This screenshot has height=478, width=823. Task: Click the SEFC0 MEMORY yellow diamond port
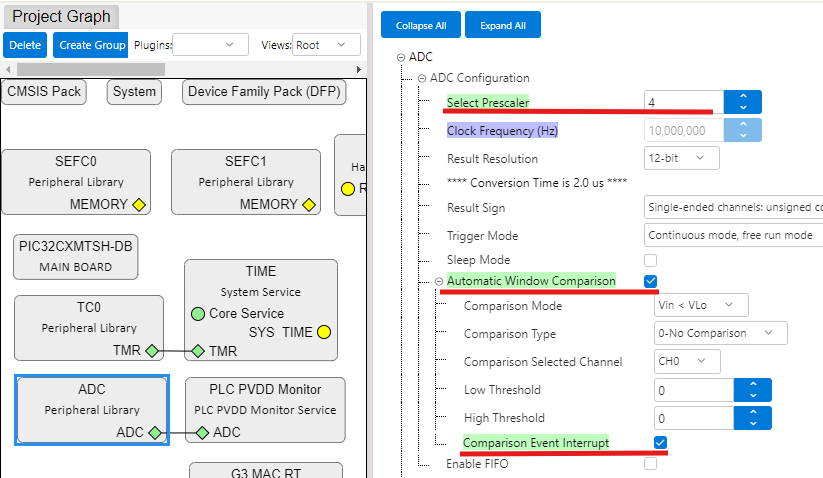click(139, 205)
